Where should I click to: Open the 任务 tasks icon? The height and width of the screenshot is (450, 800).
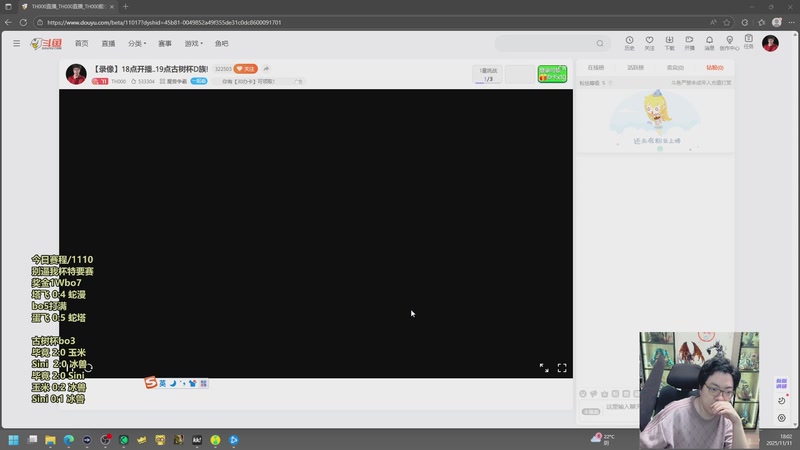point(748,42)
